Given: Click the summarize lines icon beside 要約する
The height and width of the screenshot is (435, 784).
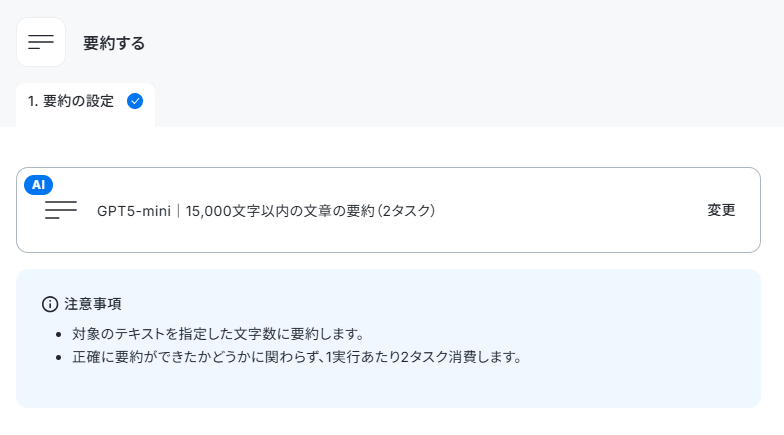Looking at the screenshot, I should tap(41, 42).
